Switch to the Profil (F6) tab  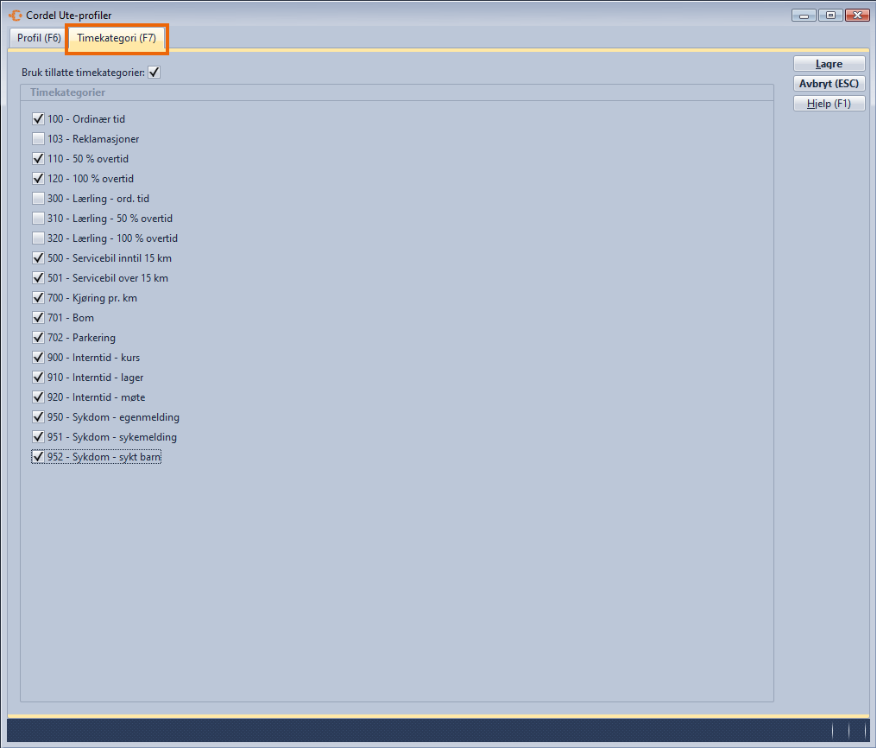point(39,38)
